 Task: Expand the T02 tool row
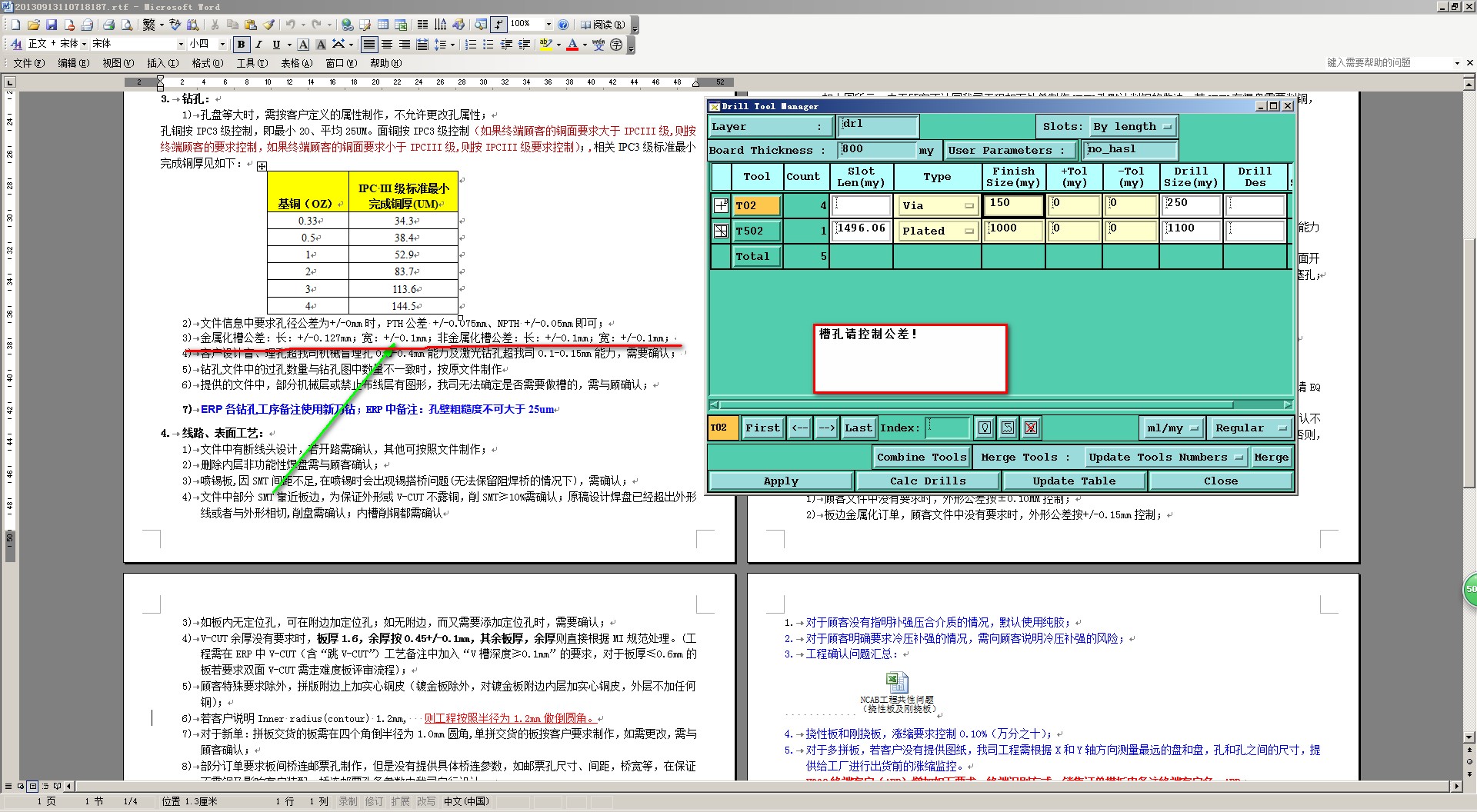721,205
